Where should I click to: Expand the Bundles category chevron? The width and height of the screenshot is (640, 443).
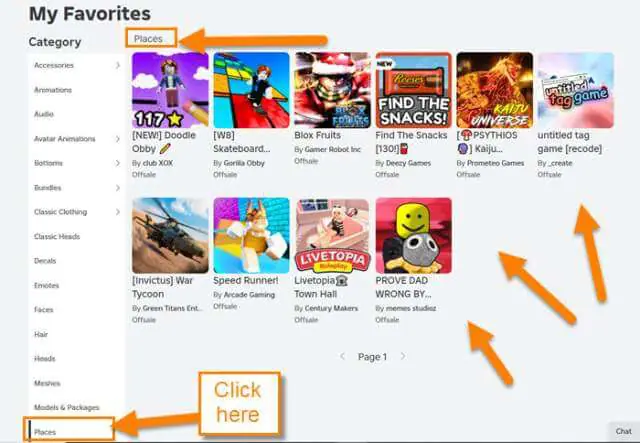click(x=118, y=188)
